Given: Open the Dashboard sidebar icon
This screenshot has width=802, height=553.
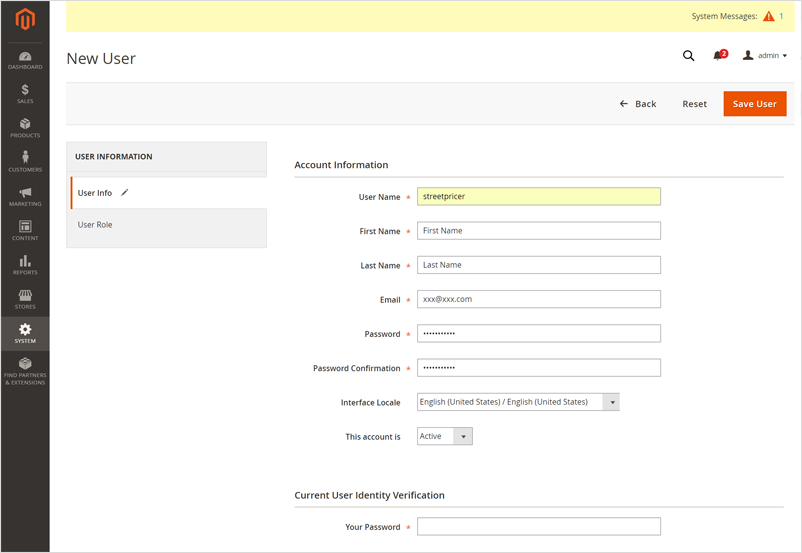Looking at the screenshot, I should tap(25, 60).
